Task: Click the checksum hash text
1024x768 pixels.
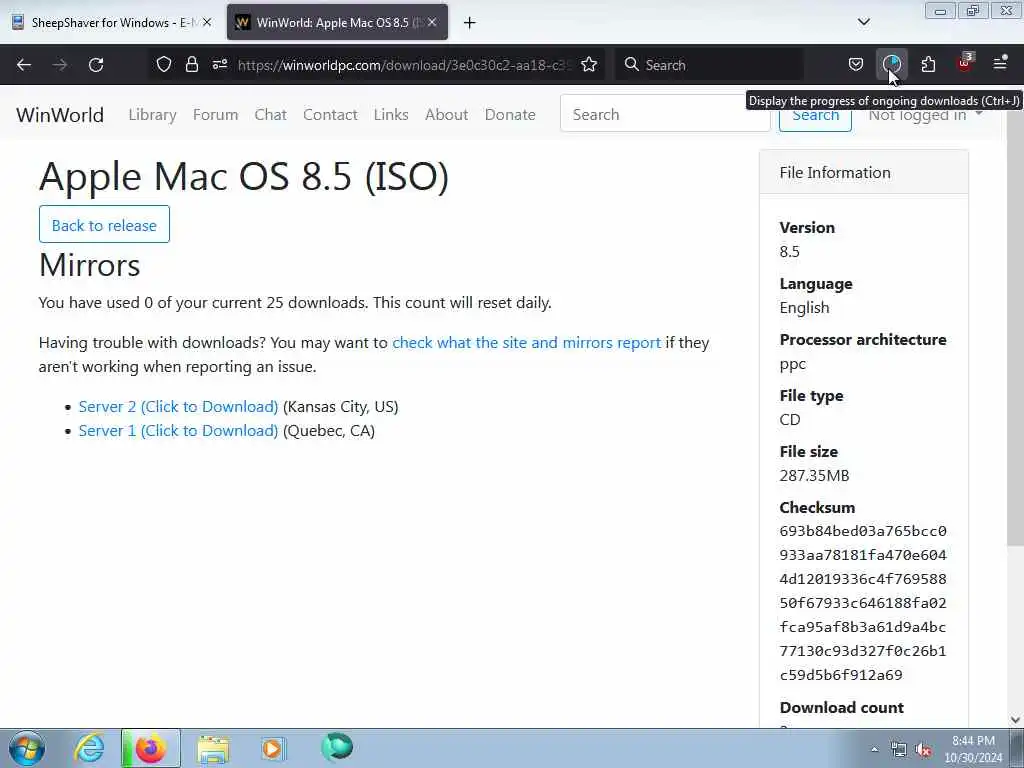Action: [863, 603]
